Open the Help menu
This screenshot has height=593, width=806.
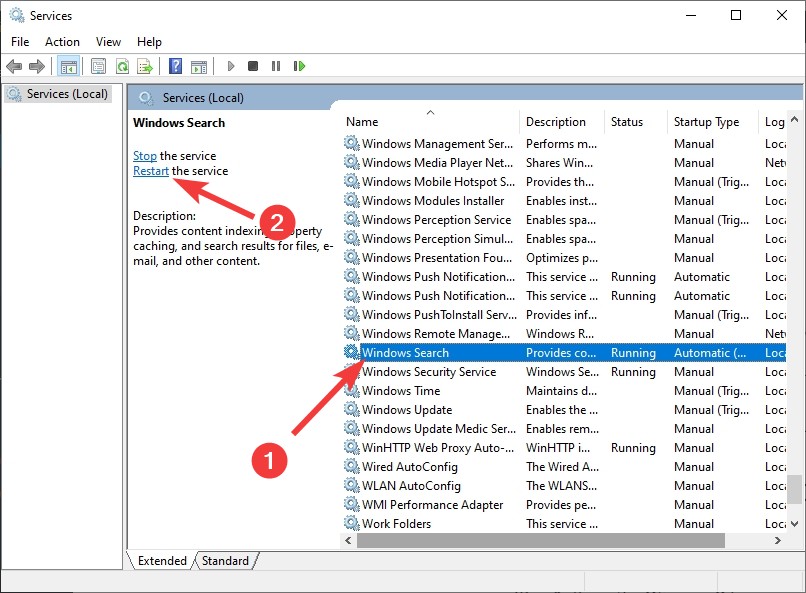point(149,42)
